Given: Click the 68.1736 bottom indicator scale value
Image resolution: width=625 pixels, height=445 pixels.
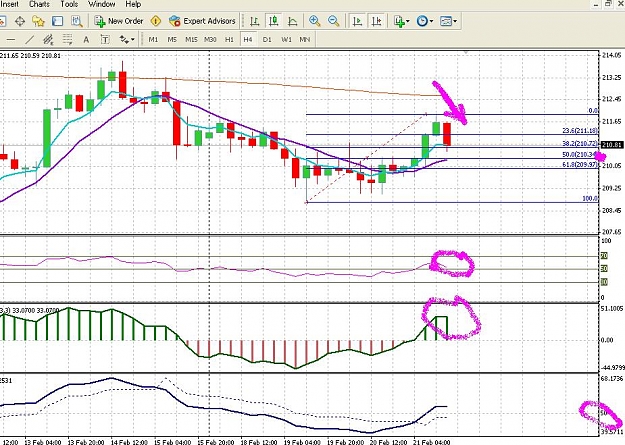Looking at the screenshot, I should point(612,378).
